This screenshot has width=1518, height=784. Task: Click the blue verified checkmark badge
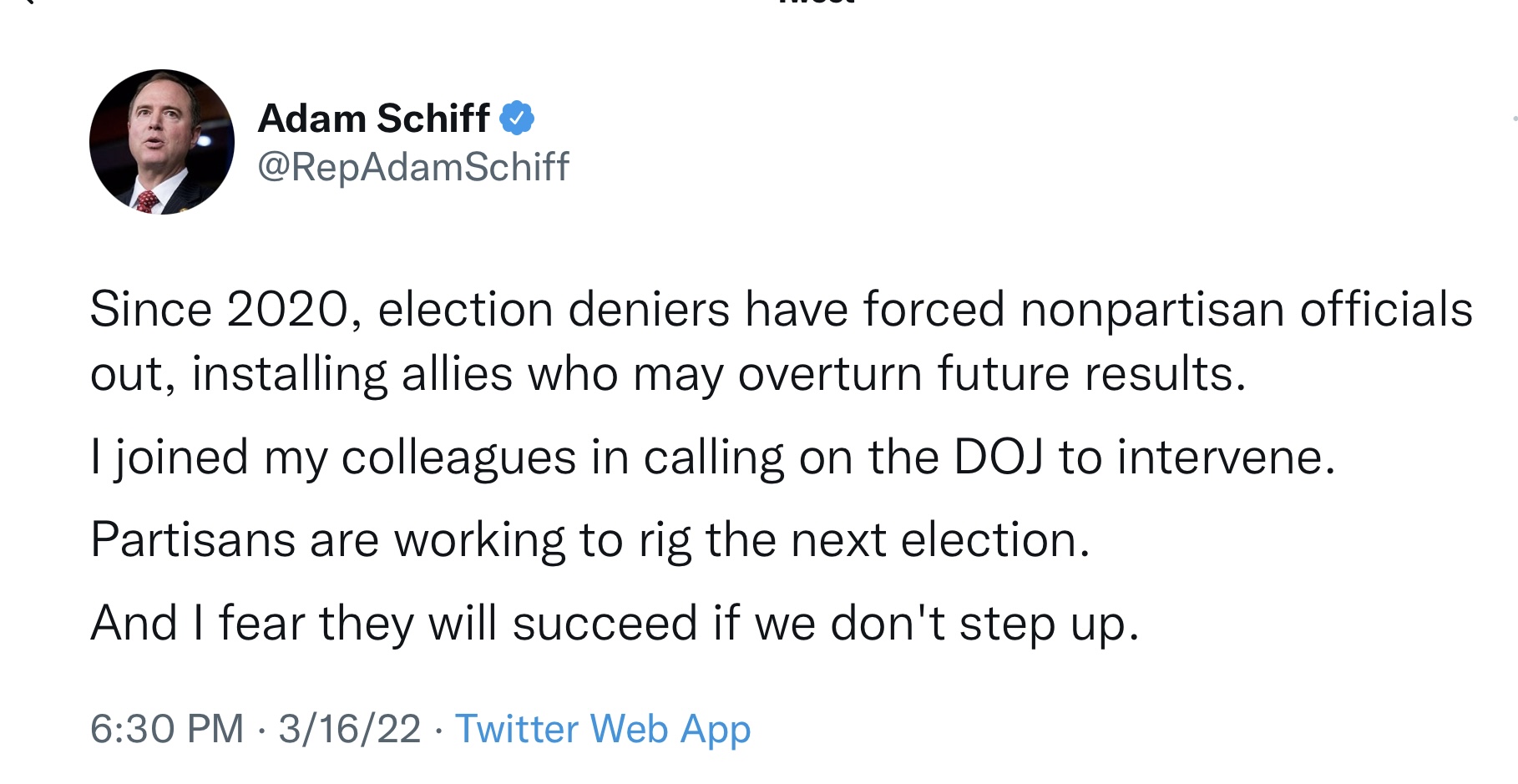point(517,118)
